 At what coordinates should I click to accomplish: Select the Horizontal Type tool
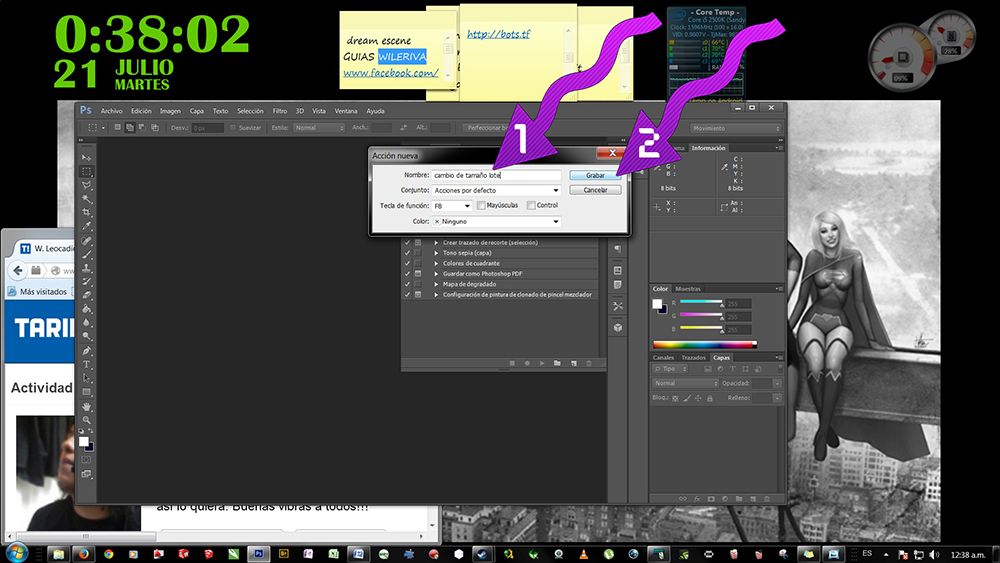click(86, 365)
